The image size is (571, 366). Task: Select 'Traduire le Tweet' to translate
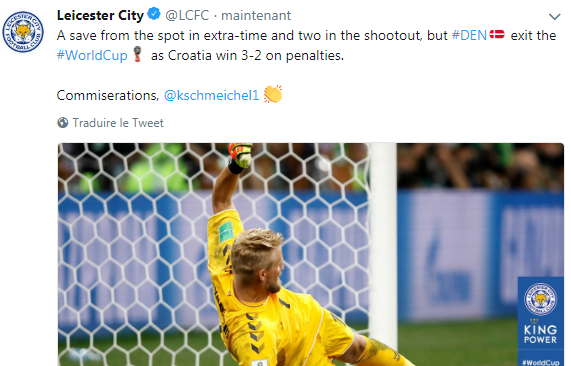118,123
